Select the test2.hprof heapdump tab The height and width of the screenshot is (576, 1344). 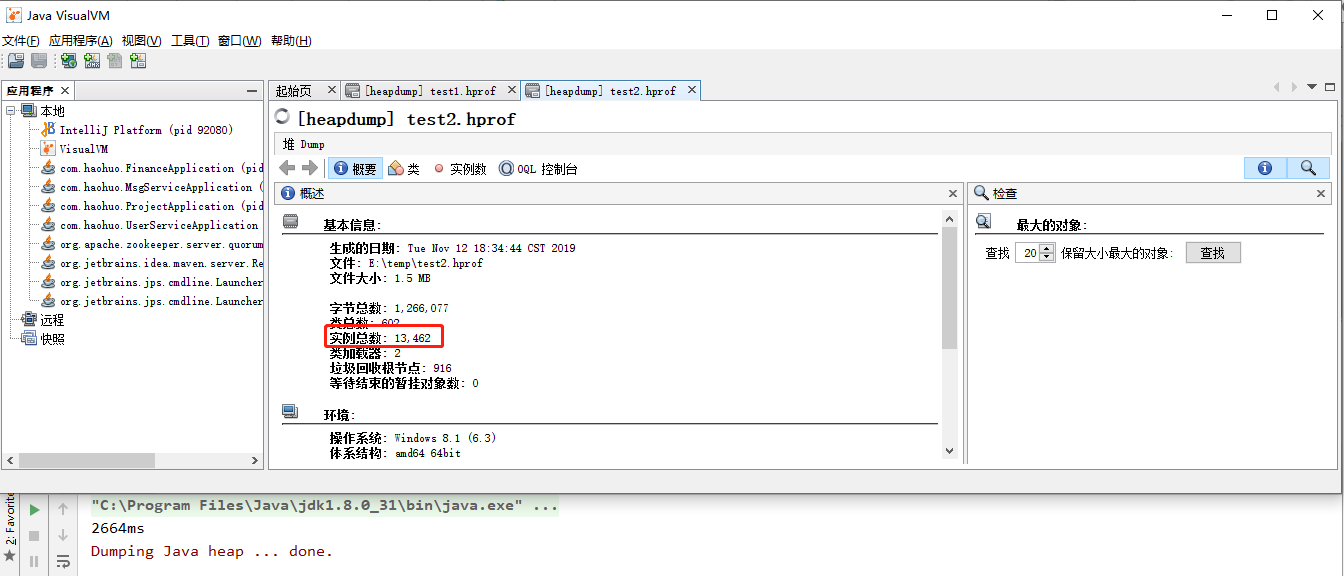coord(610,91)
